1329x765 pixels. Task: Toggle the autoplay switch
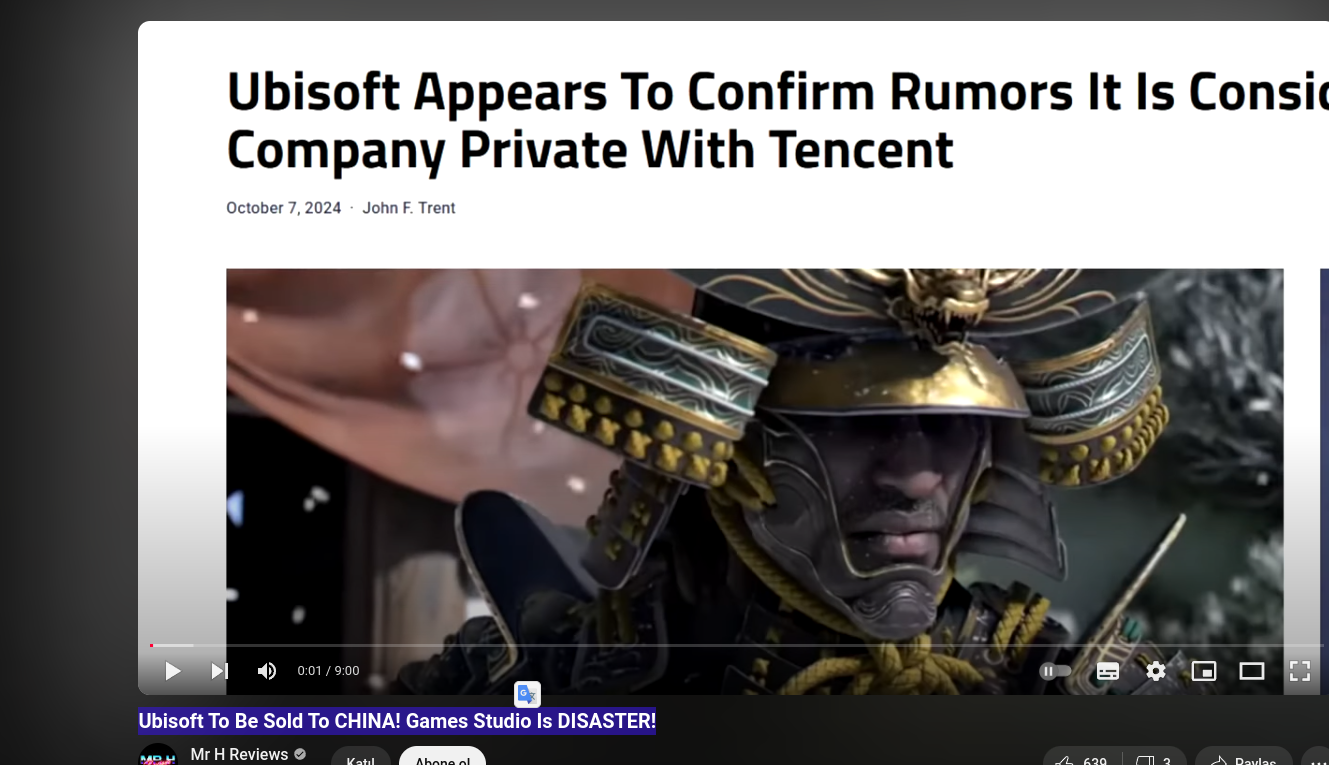[1056, 671]
